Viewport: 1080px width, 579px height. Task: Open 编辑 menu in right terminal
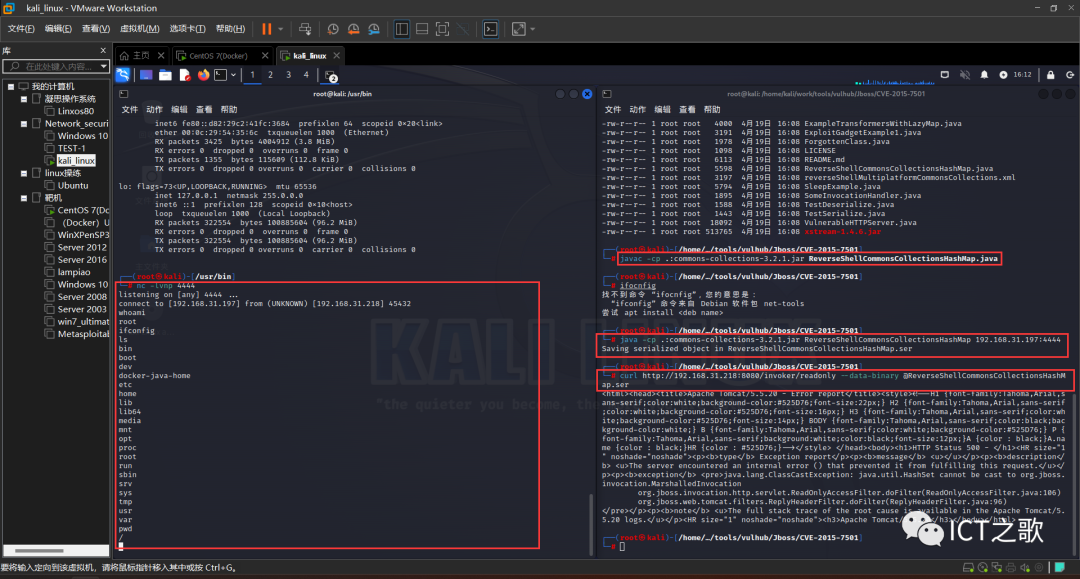coord(663,109)
